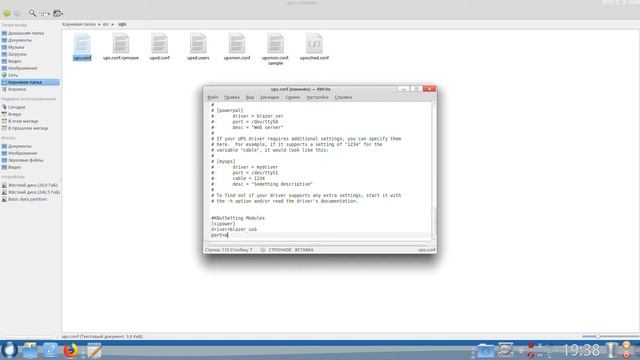640x360 pixels.
Task: Click the green back arrow in Dolphin toolbar
Action: 7,13
